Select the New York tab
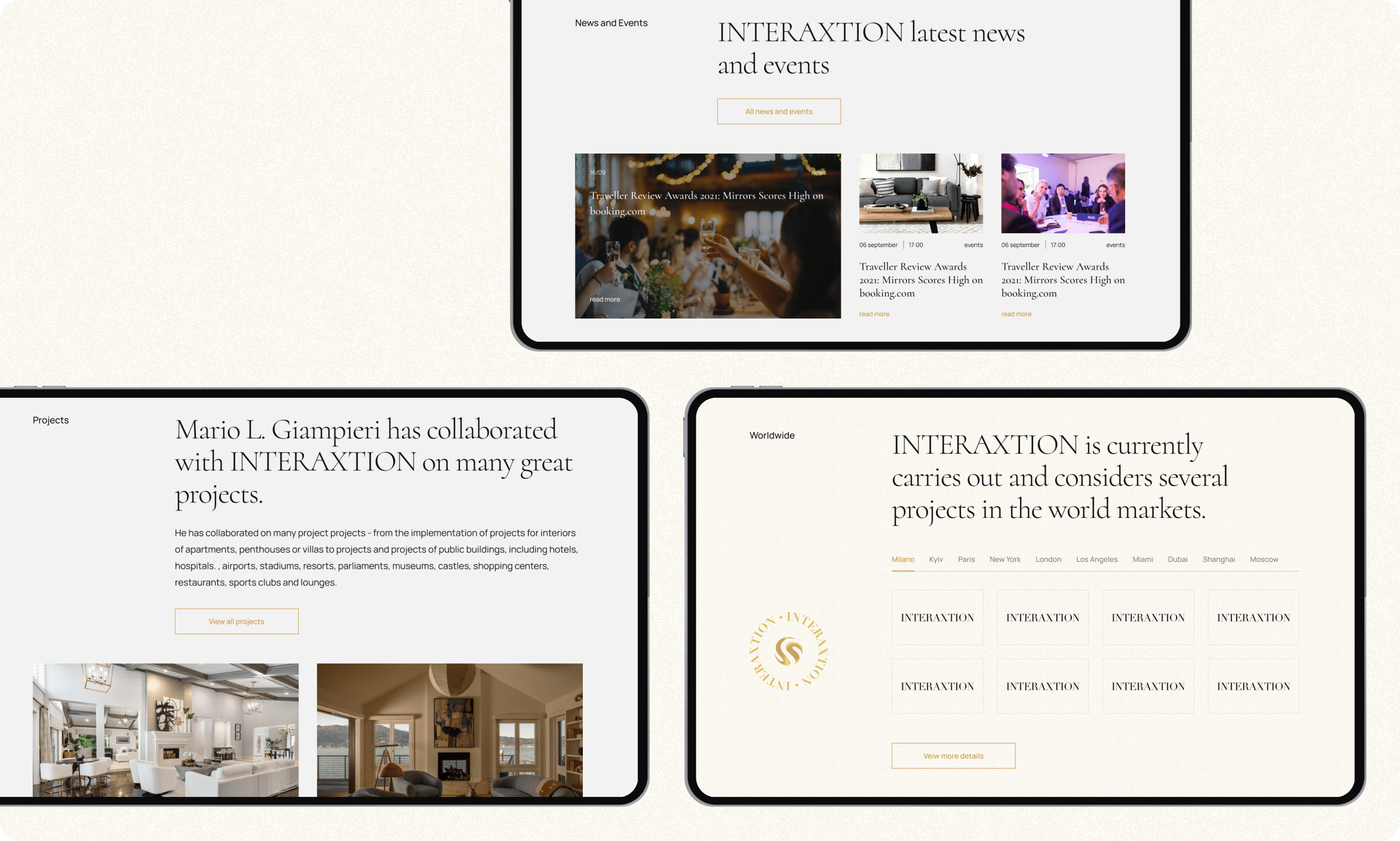This screenshot has height=841, width=1400. (x=1004, y=559)
